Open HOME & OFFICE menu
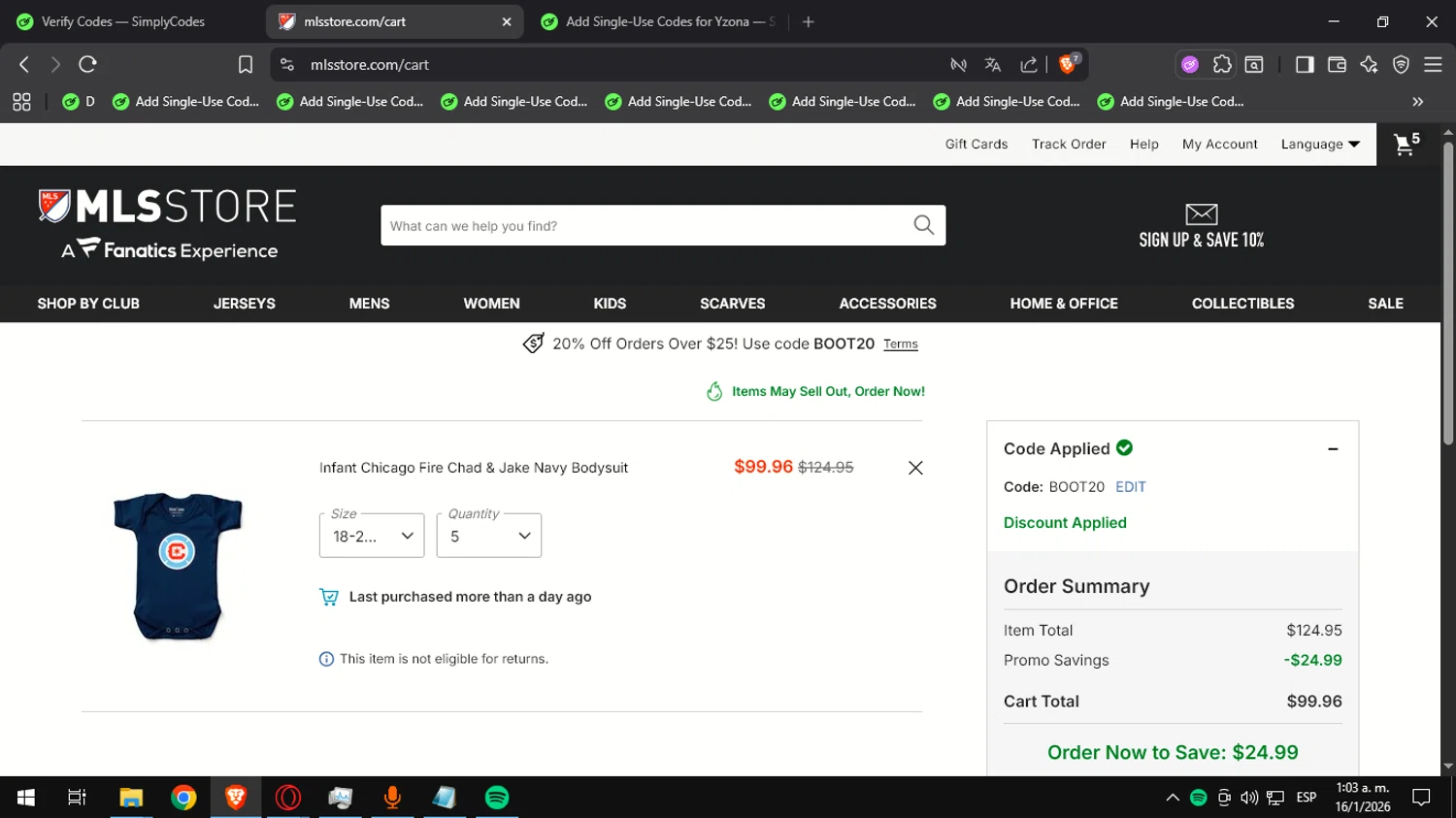This screenshot has height=818, width=1456. click(x=1064, y=304)
